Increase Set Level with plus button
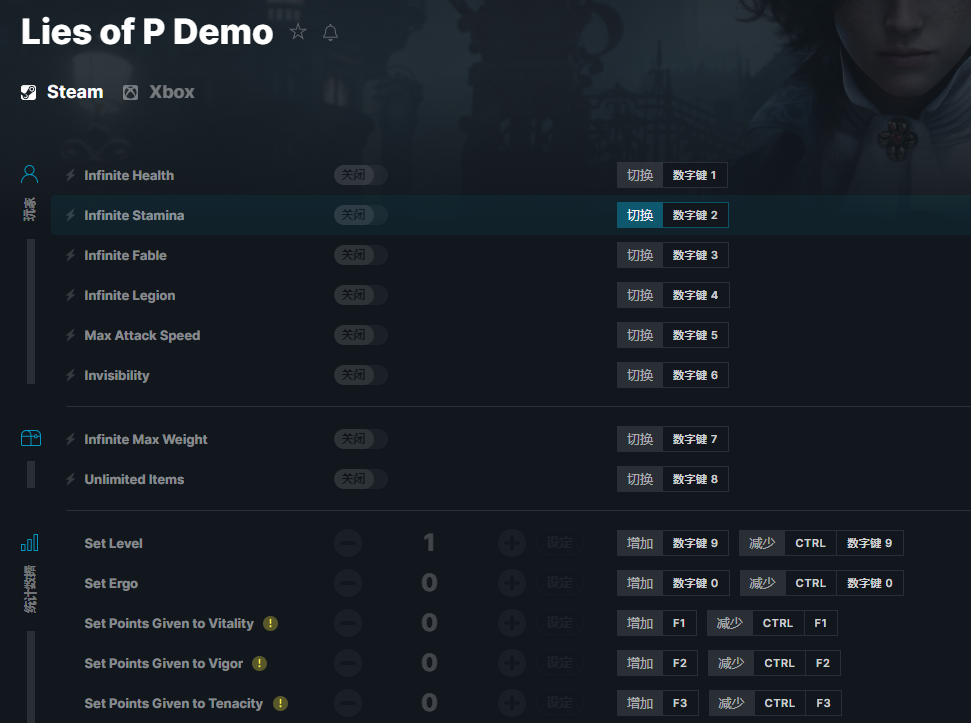 coord(512,543)
